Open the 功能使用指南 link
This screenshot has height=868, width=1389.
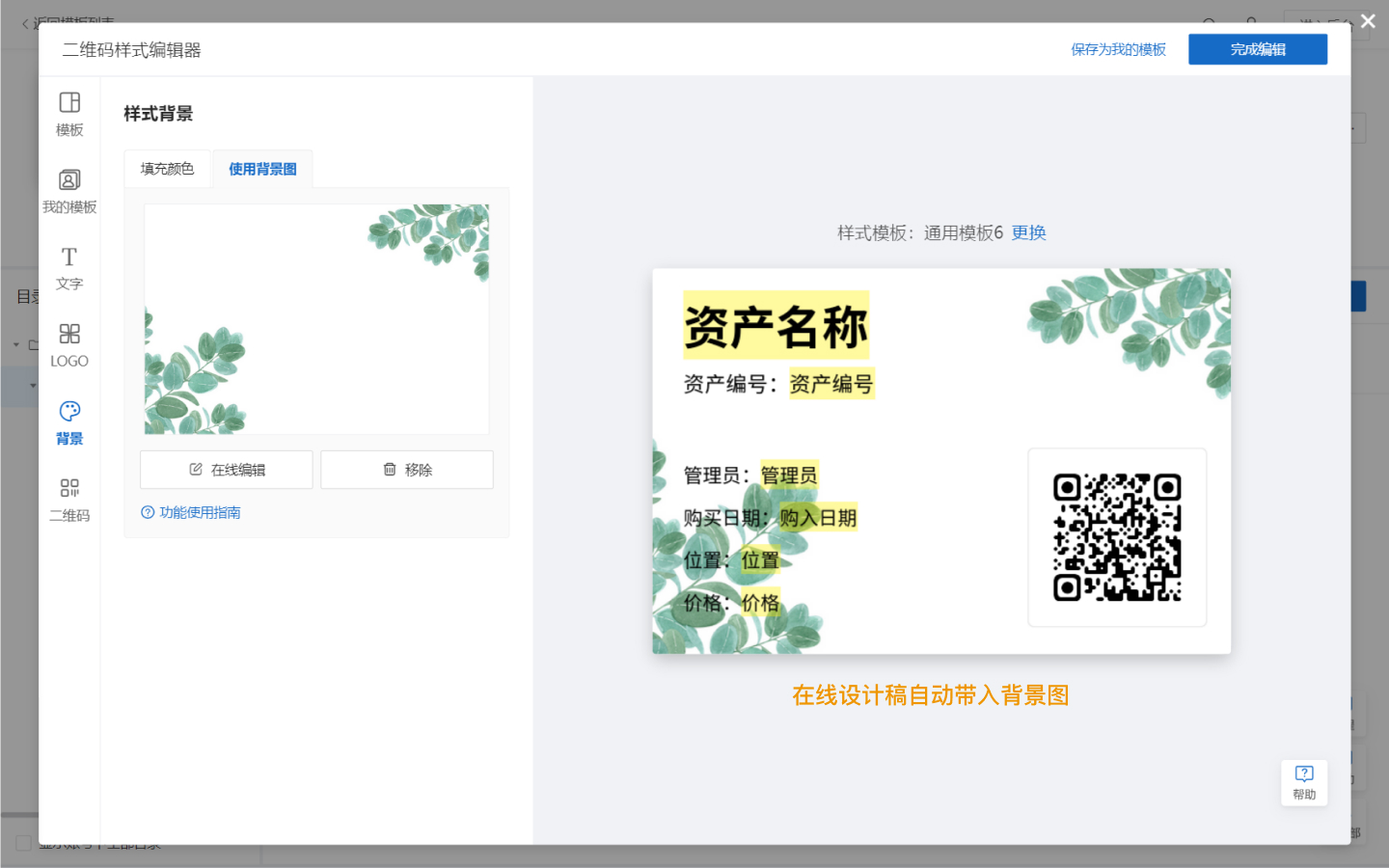click(x=191, y=512)
